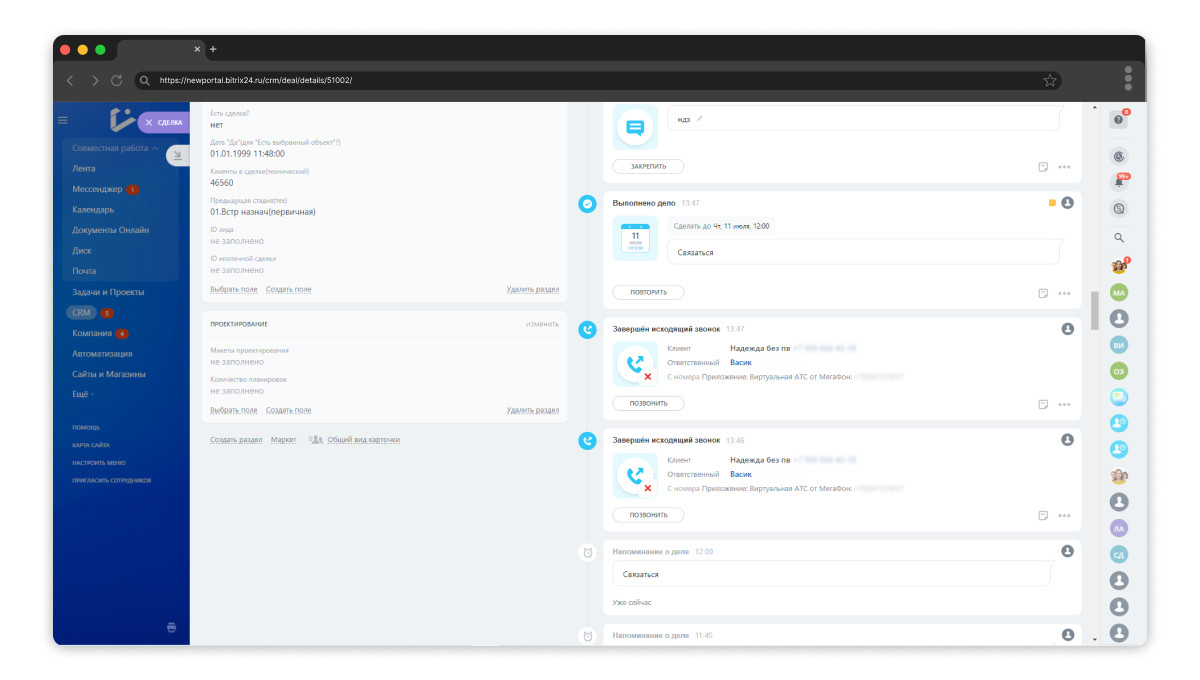Click ПОЗВОНИТЬ in the 13:47 call card

648,404
